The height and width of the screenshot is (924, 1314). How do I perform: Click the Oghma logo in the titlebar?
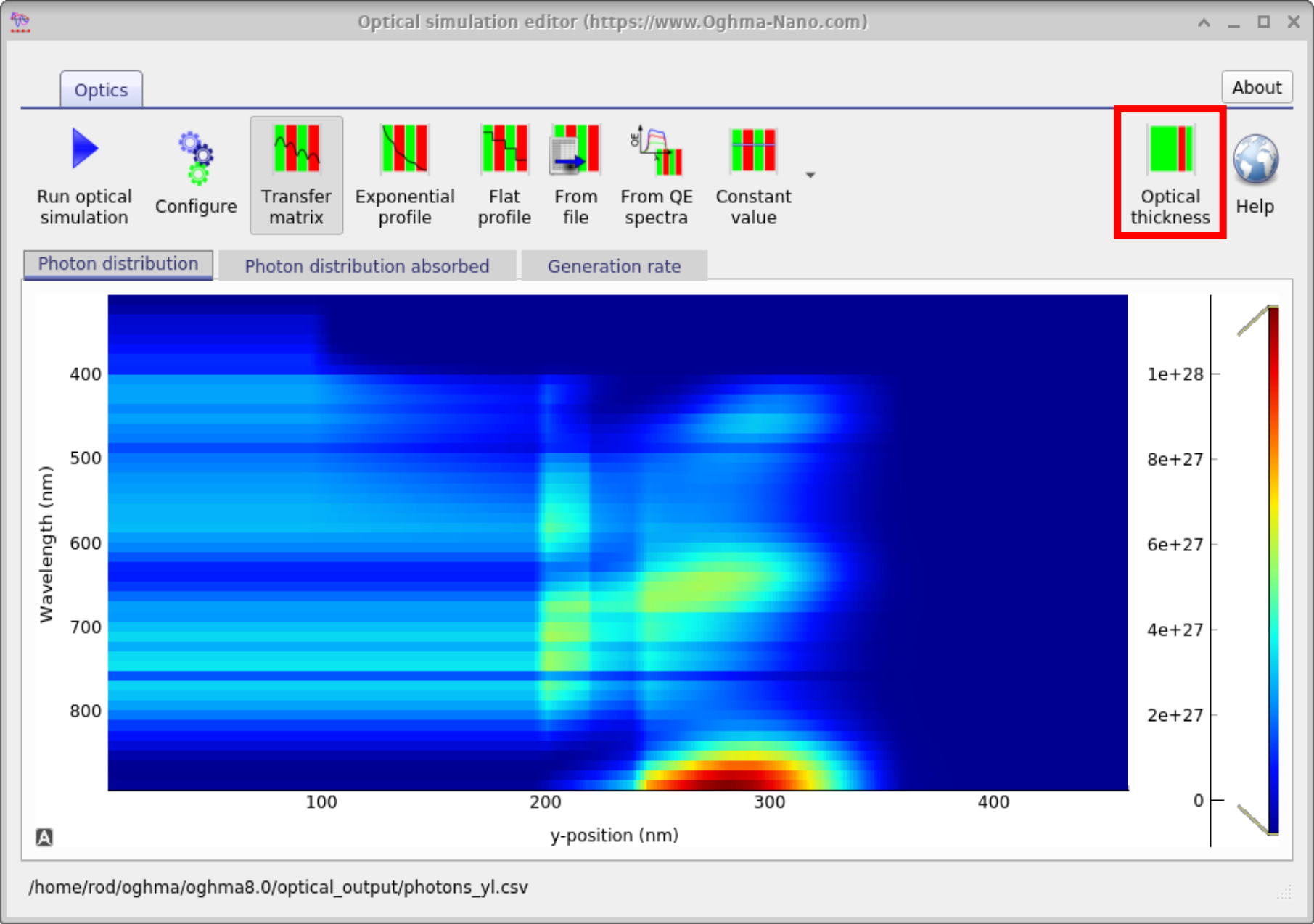point(18,22)
